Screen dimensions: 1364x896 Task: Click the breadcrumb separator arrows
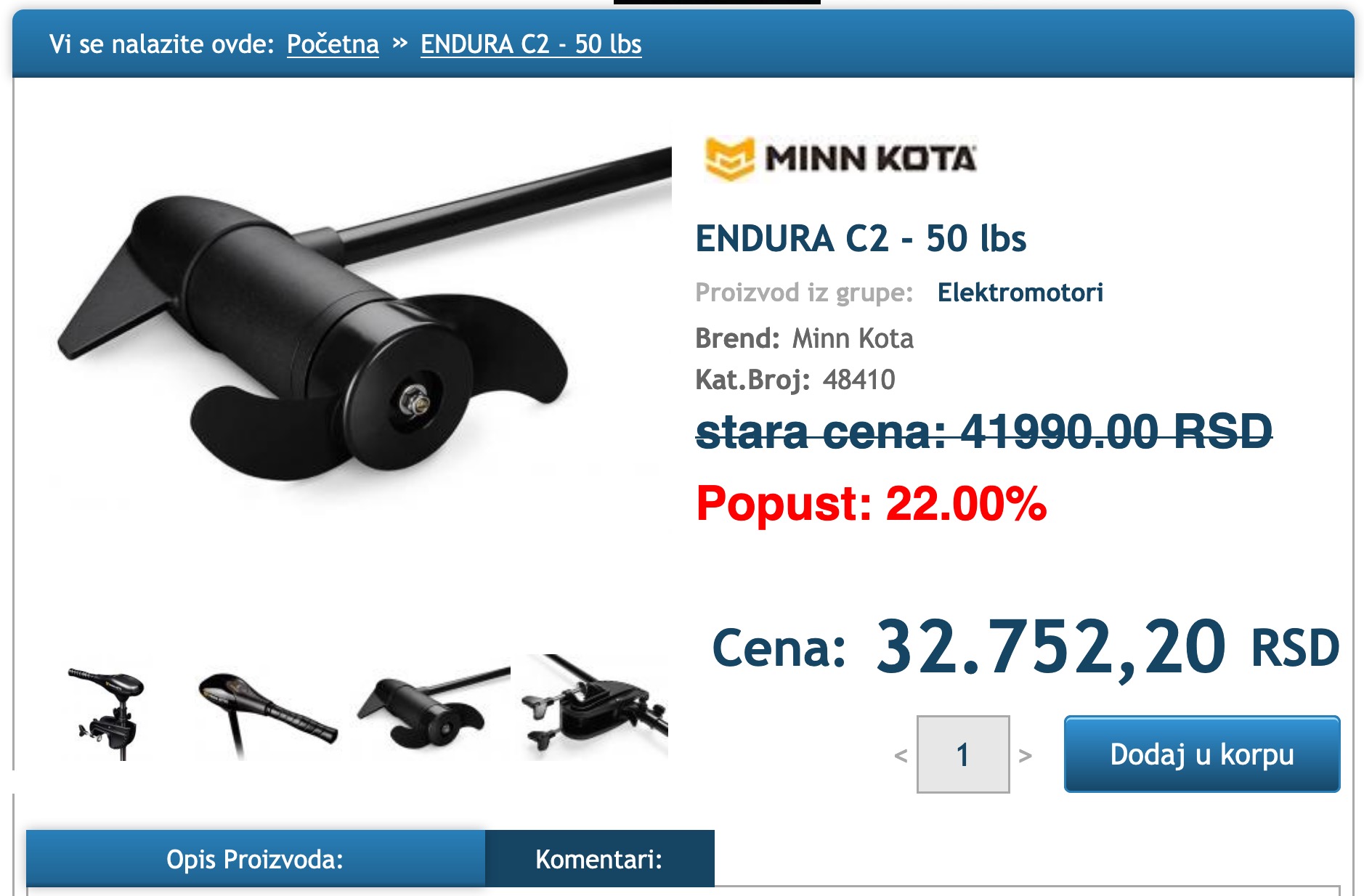(399, 43)
